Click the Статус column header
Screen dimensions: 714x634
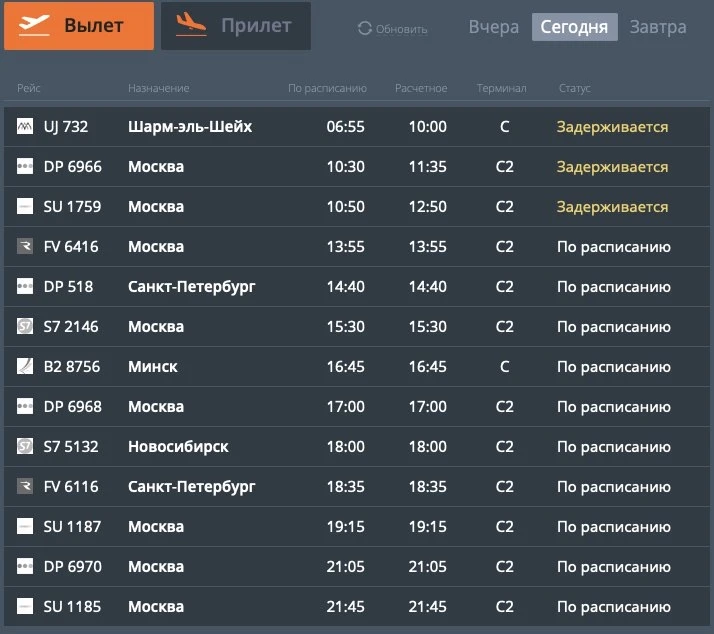coord(574,89)
